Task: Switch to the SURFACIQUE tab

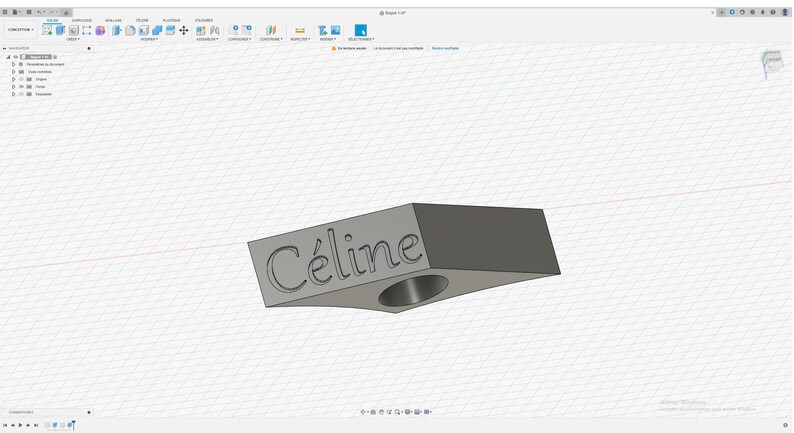Action: click(x=82, y=20)
